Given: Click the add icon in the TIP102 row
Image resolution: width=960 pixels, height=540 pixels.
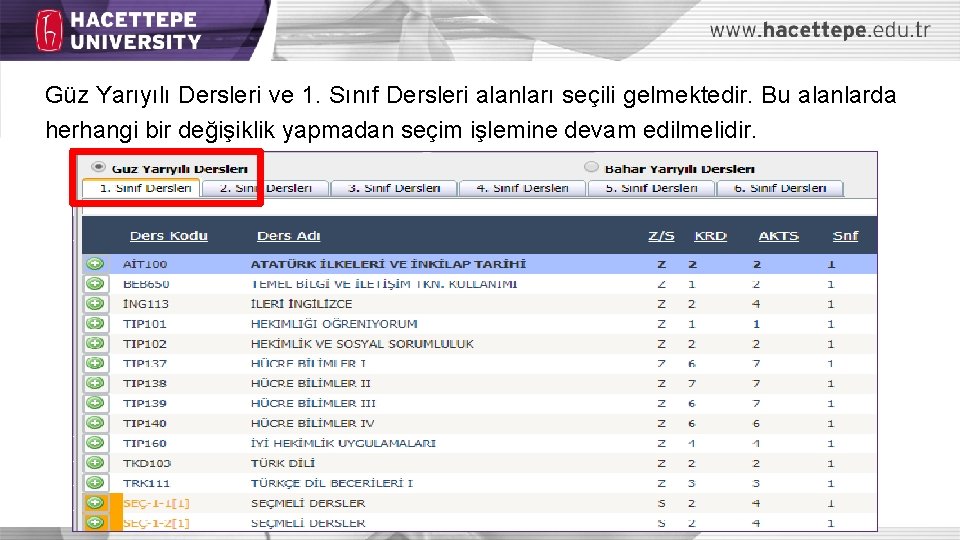Looking at the screenshot, I should (x=95, y=343).
